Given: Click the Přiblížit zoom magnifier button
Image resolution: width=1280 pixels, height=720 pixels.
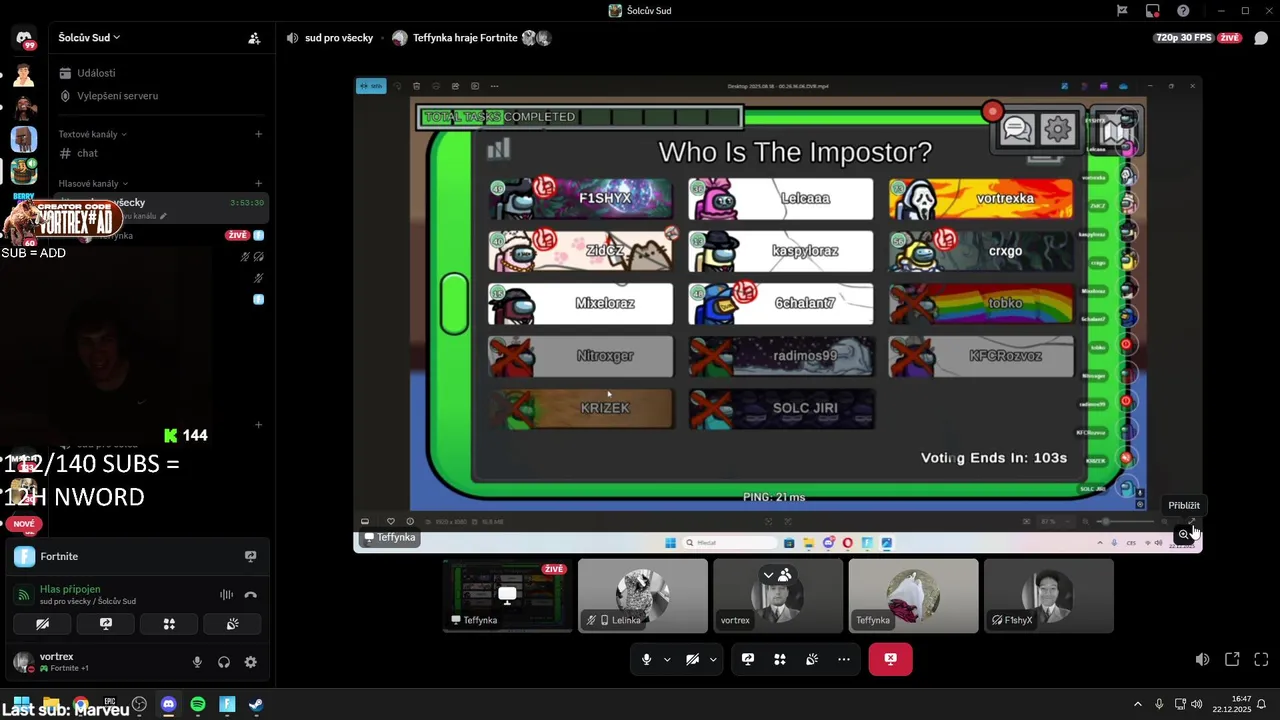Looking at the screenshot, I should (1184, 535).
